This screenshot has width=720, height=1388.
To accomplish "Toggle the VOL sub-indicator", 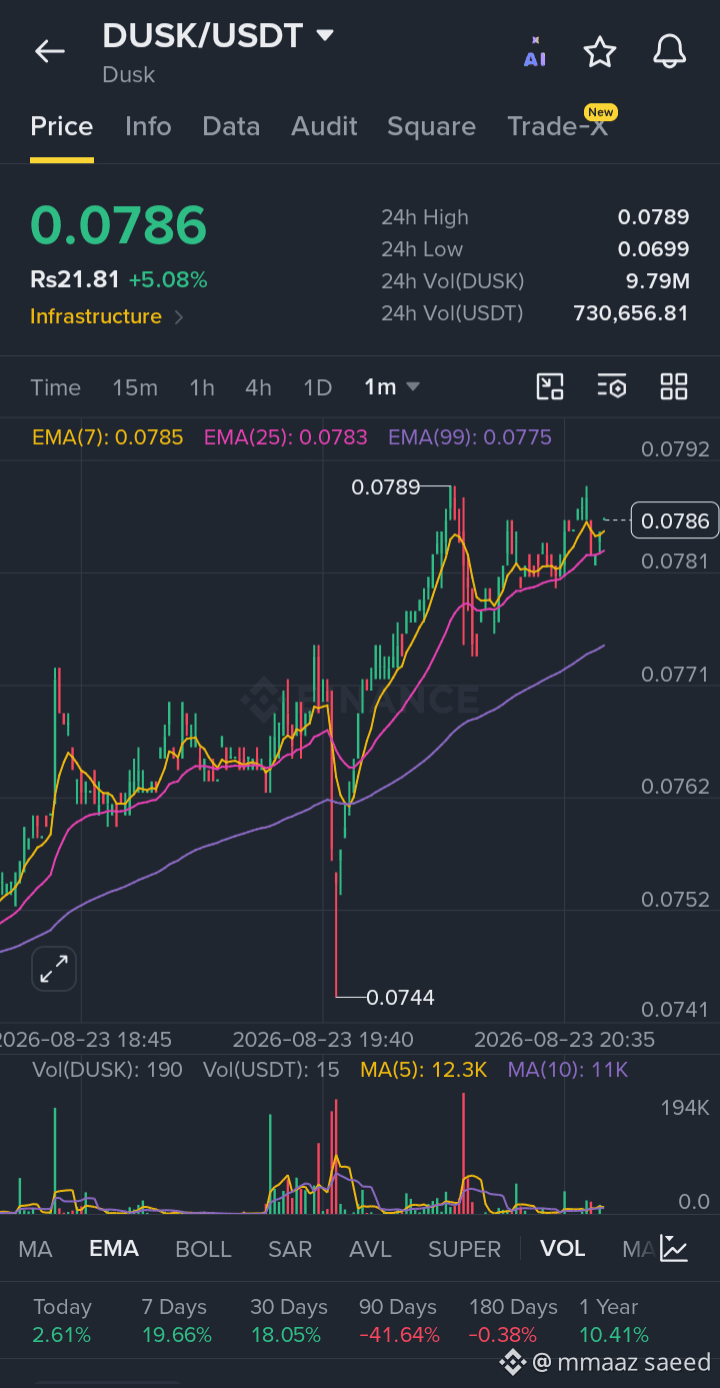I will [563, 1249].
